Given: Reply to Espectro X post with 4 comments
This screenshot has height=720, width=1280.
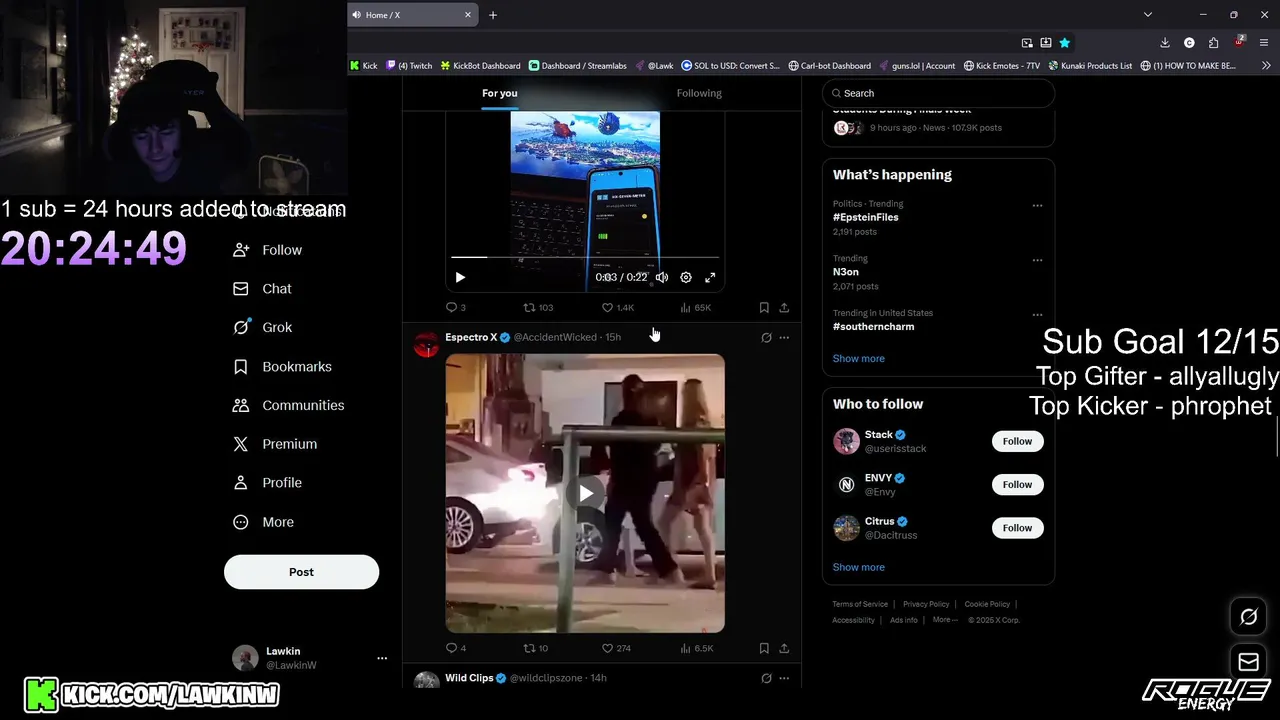Looking at the screenshot, I should tap(456, 648).
